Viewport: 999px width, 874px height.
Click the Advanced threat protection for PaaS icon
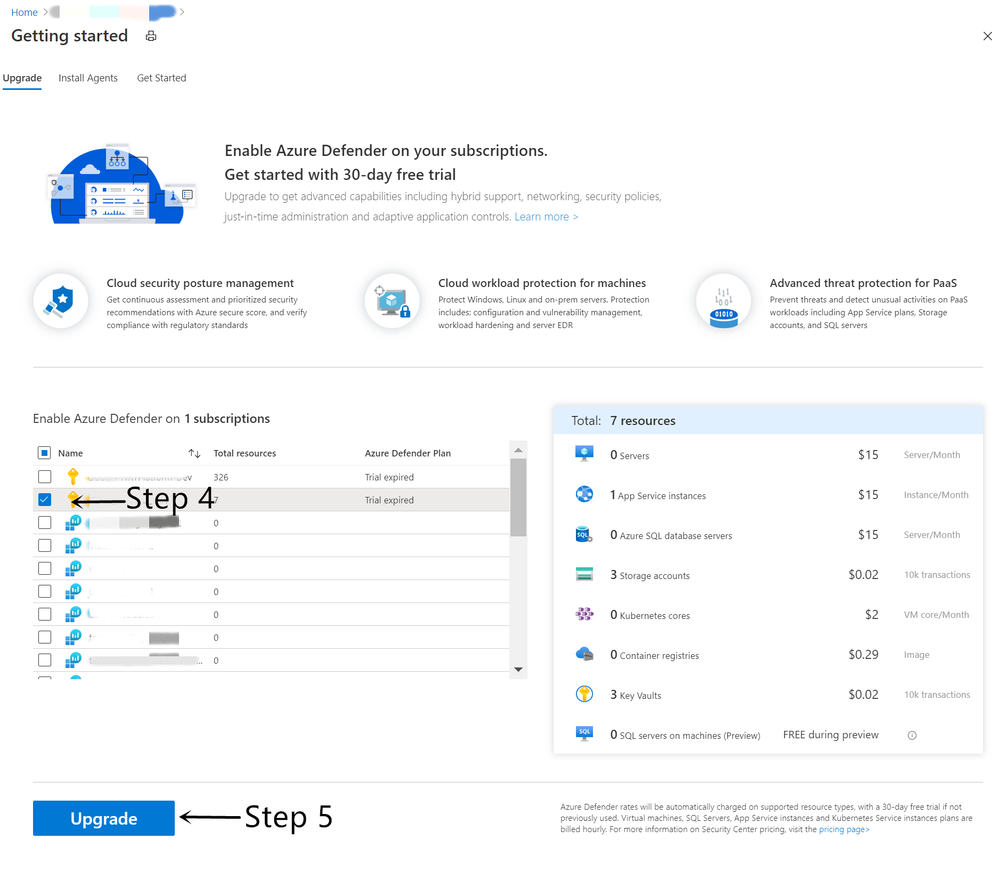[x=723, y=301]
